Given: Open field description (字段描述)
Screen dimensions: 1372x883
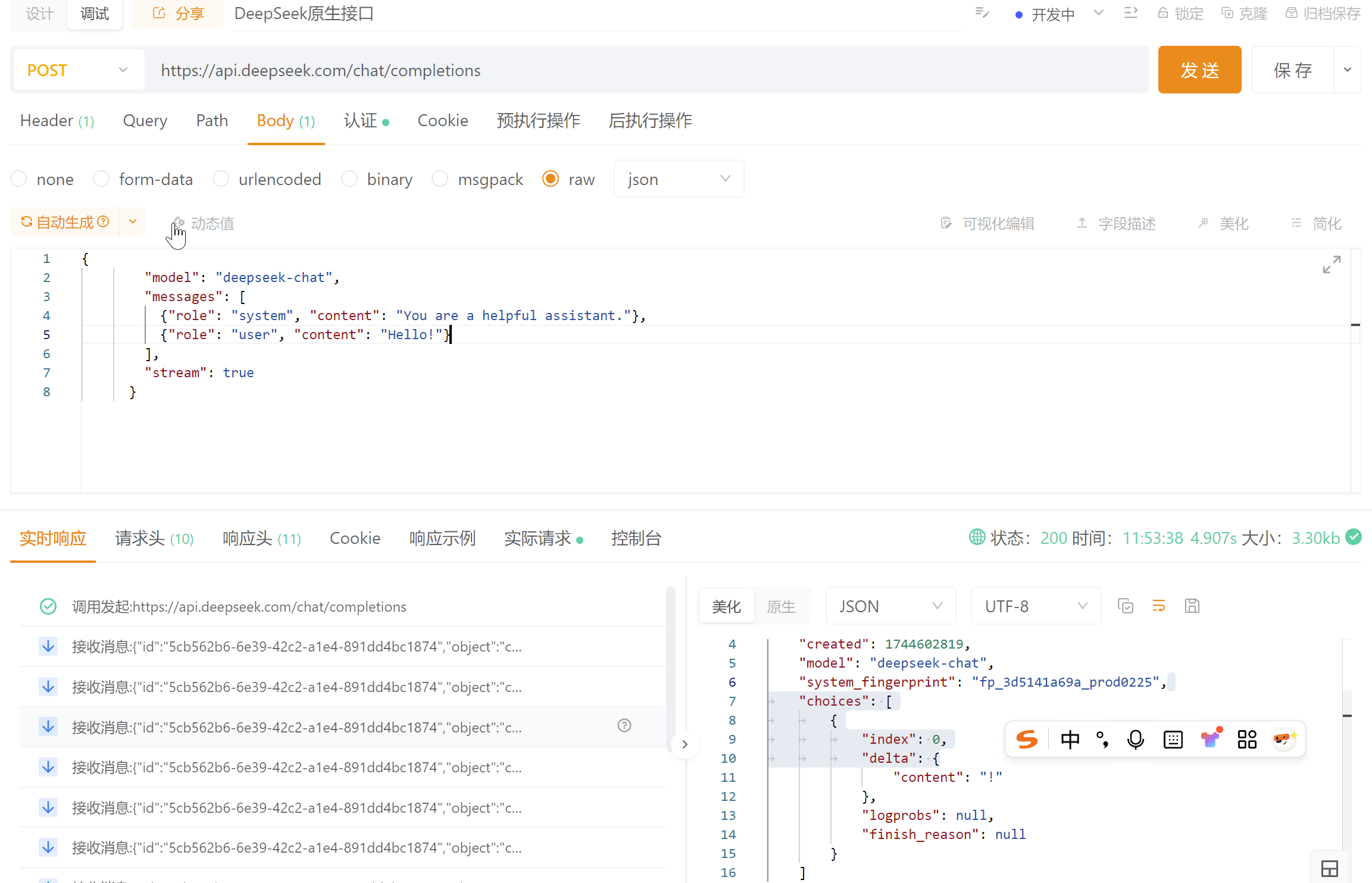Looking at the screenshot, I should coord(1116,223).
